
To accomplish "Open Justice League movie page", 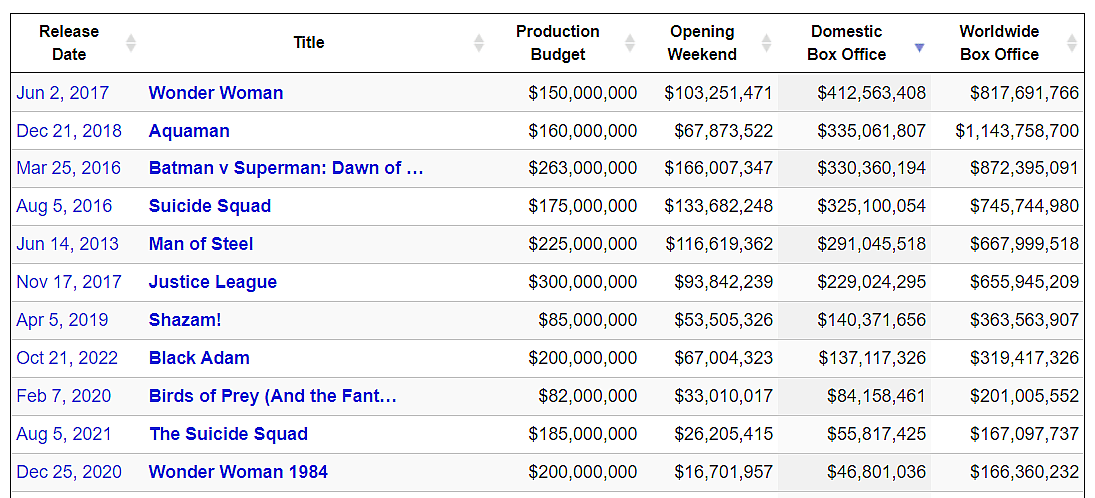I will [x=213, y=282].
